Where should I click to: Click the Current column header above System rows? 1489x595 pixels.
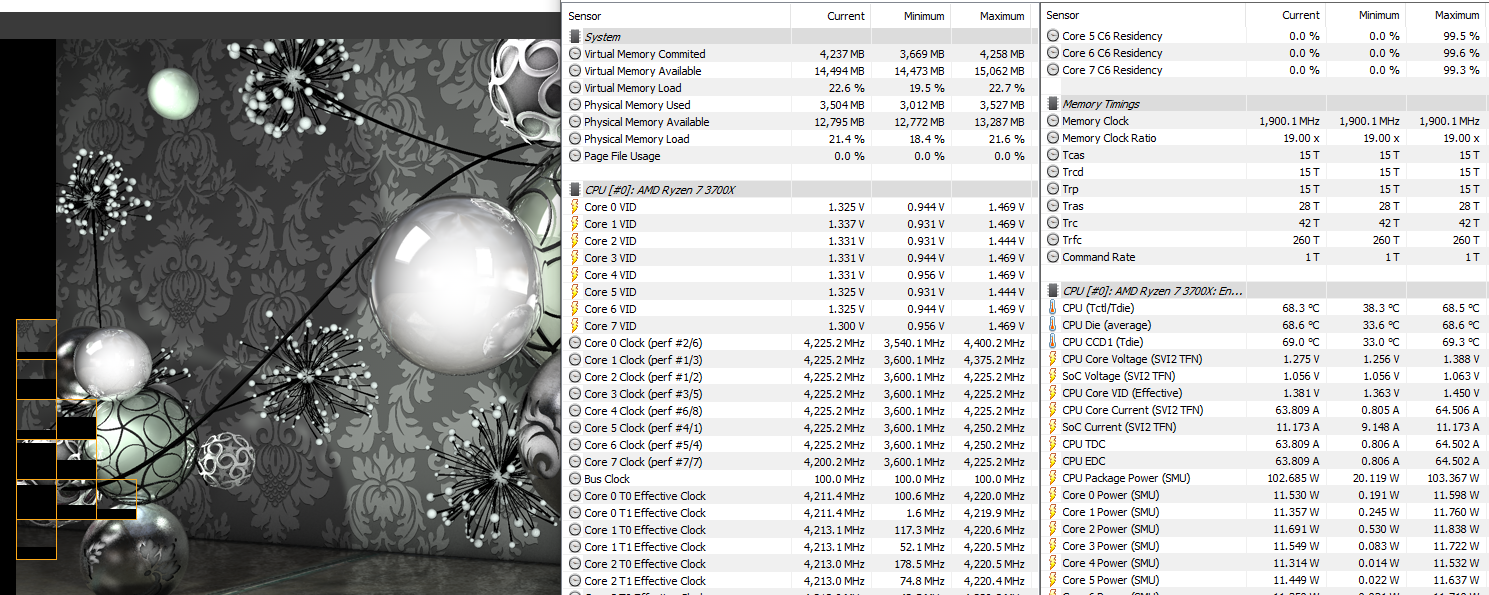pos(830,16)
